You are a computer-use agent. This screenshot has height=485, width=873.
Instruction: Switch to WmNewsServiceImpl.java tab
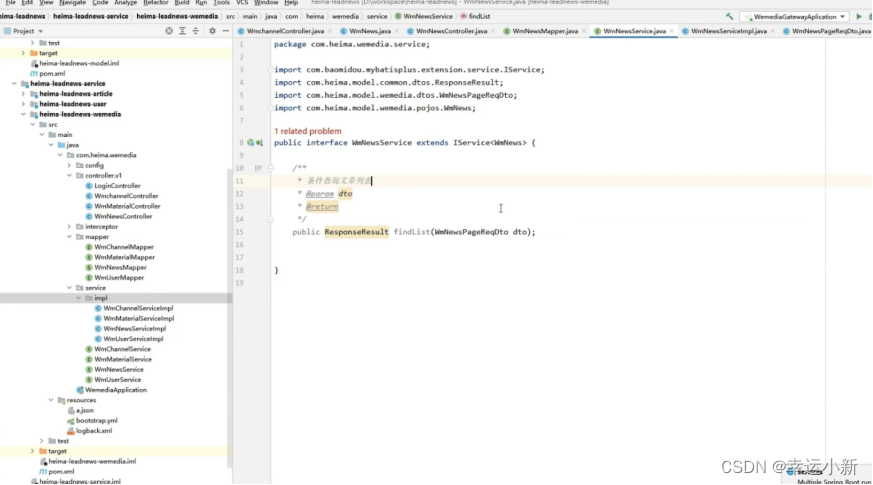point(729,31)
